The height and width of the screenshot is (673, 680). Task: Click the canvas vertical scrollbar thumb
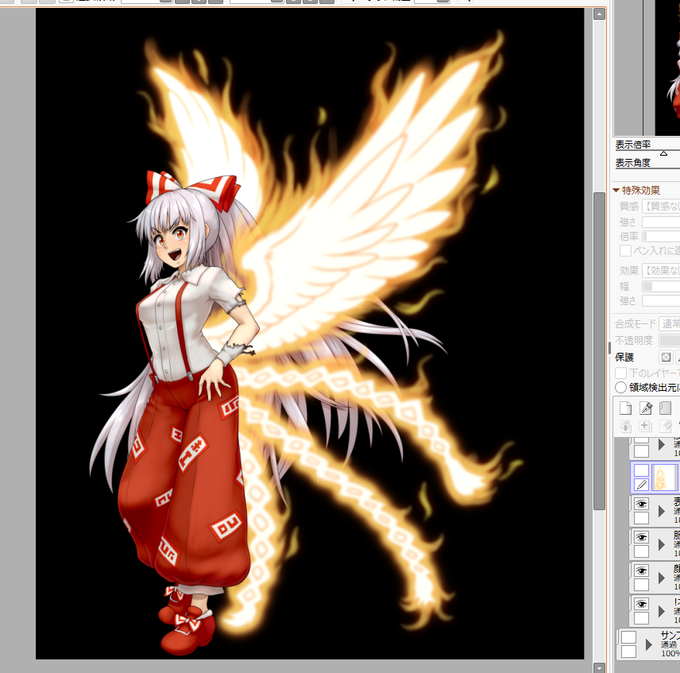(599, 351)
